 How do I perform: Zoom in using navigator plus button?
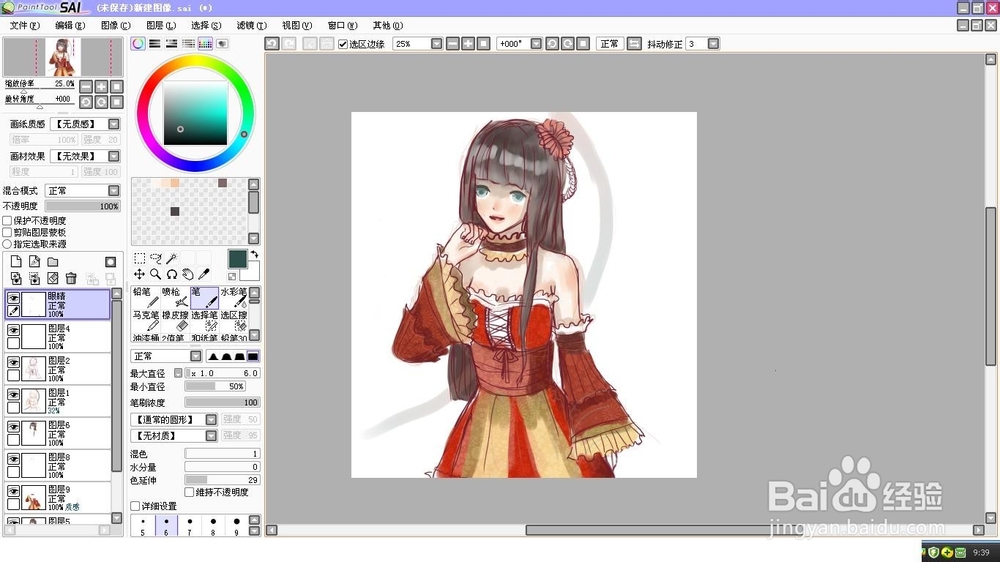(101, 86)
